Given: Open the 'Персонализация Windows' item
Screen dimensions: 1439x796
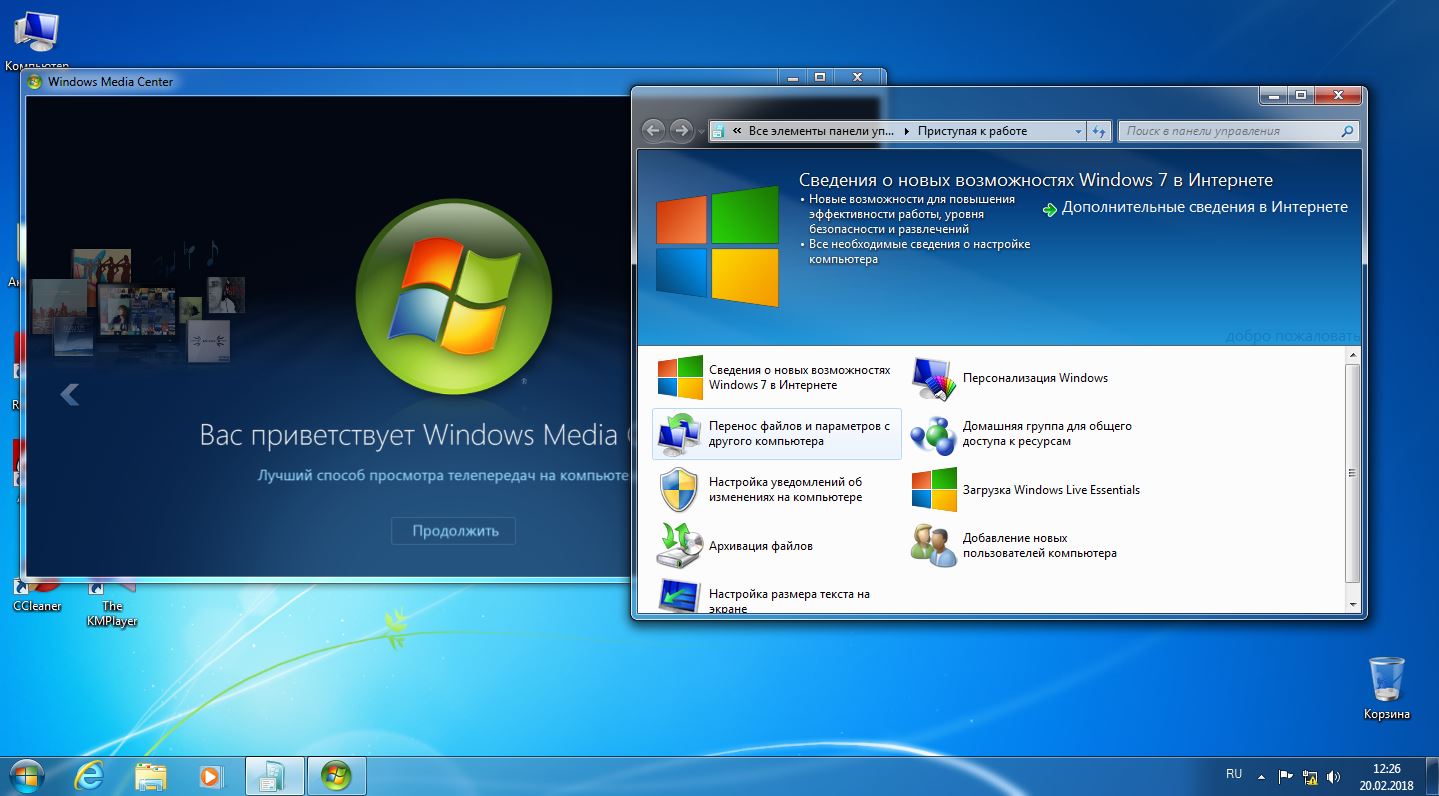Looking at the screenshot, I should click(1029, 378).
